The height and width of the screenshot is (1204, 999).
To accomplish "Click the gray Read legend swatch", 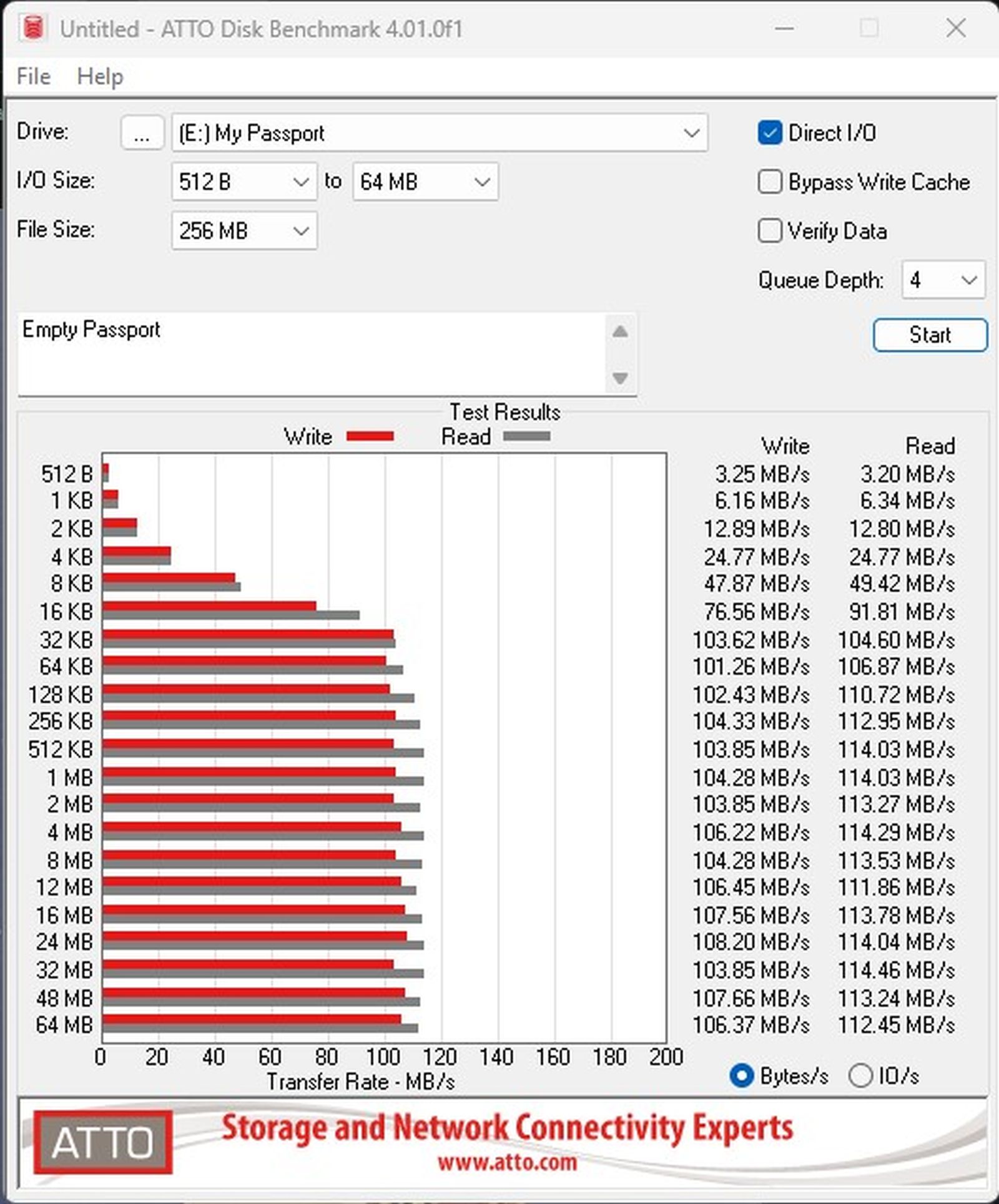I will [x=527, y=436].
